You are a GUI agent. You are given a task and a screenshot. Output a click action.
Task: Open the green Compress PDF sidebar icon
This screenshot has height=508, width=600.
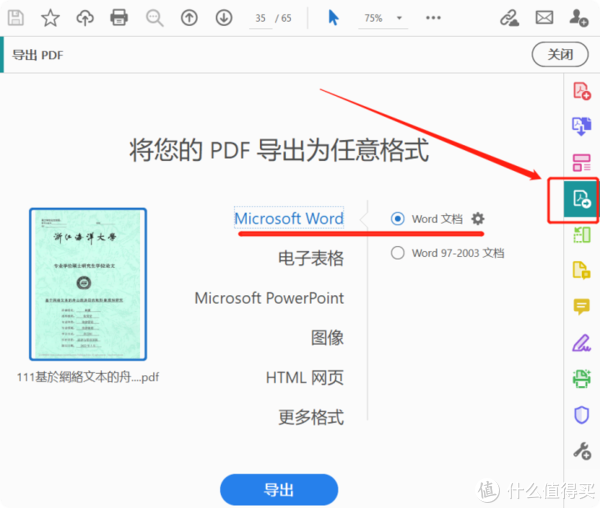coord(582,234)
